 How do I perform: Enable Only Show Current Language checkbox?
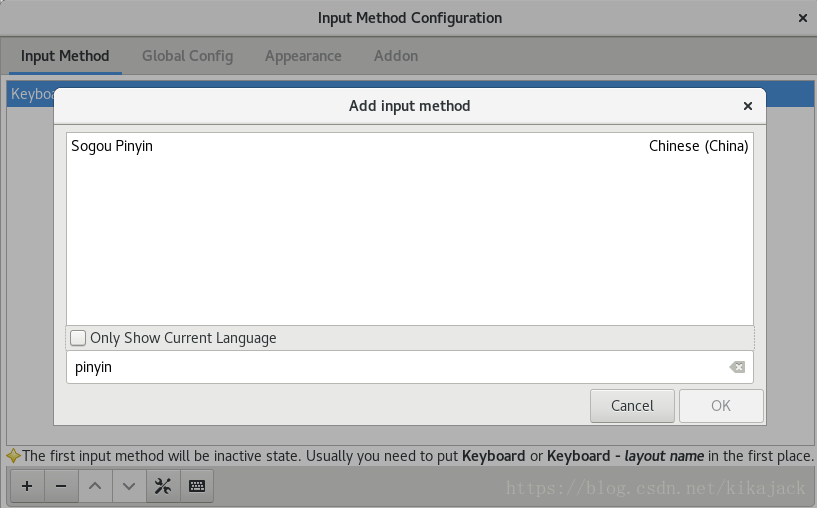tap(78, 338)
